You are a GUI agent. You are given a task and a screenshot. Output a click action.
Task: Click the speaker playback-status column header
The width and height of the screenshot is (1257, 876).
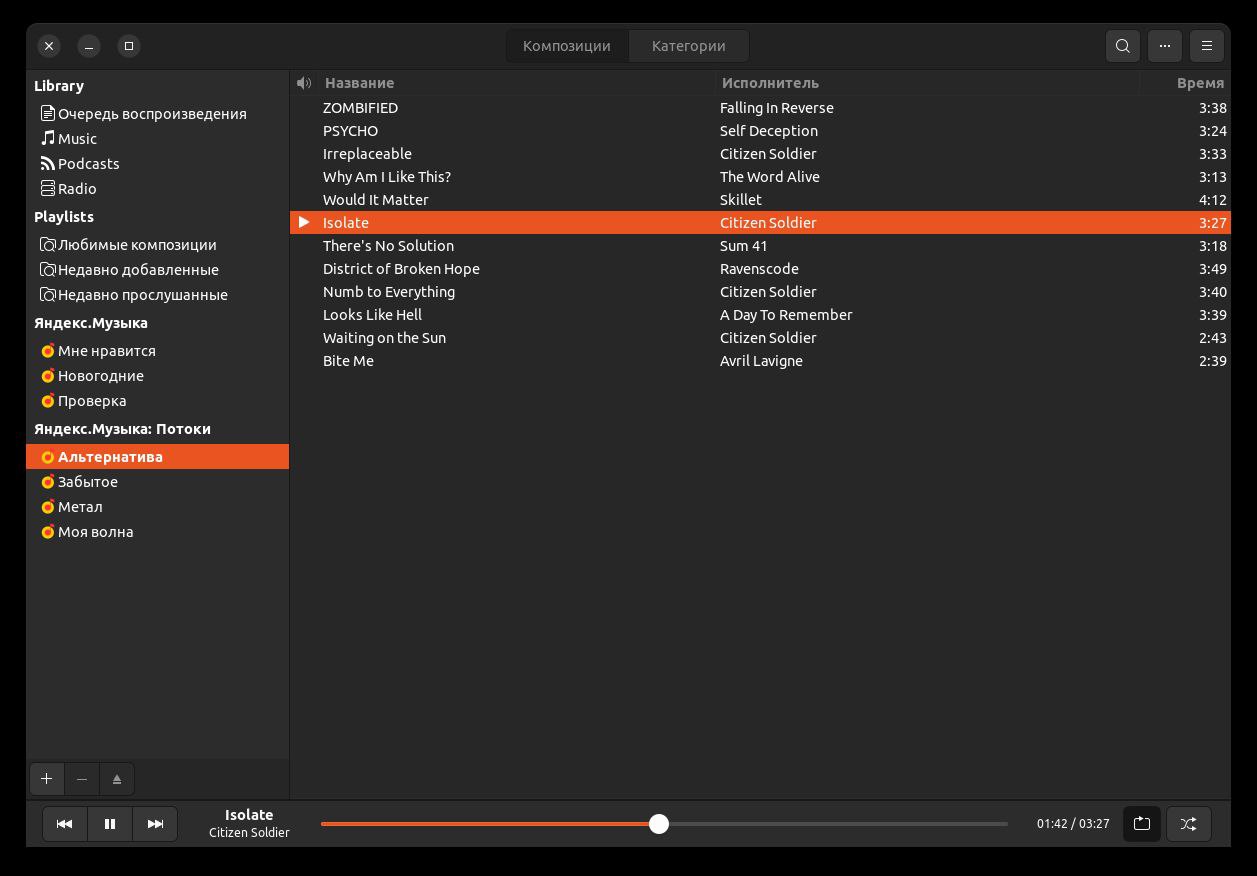tap(304, 83)
